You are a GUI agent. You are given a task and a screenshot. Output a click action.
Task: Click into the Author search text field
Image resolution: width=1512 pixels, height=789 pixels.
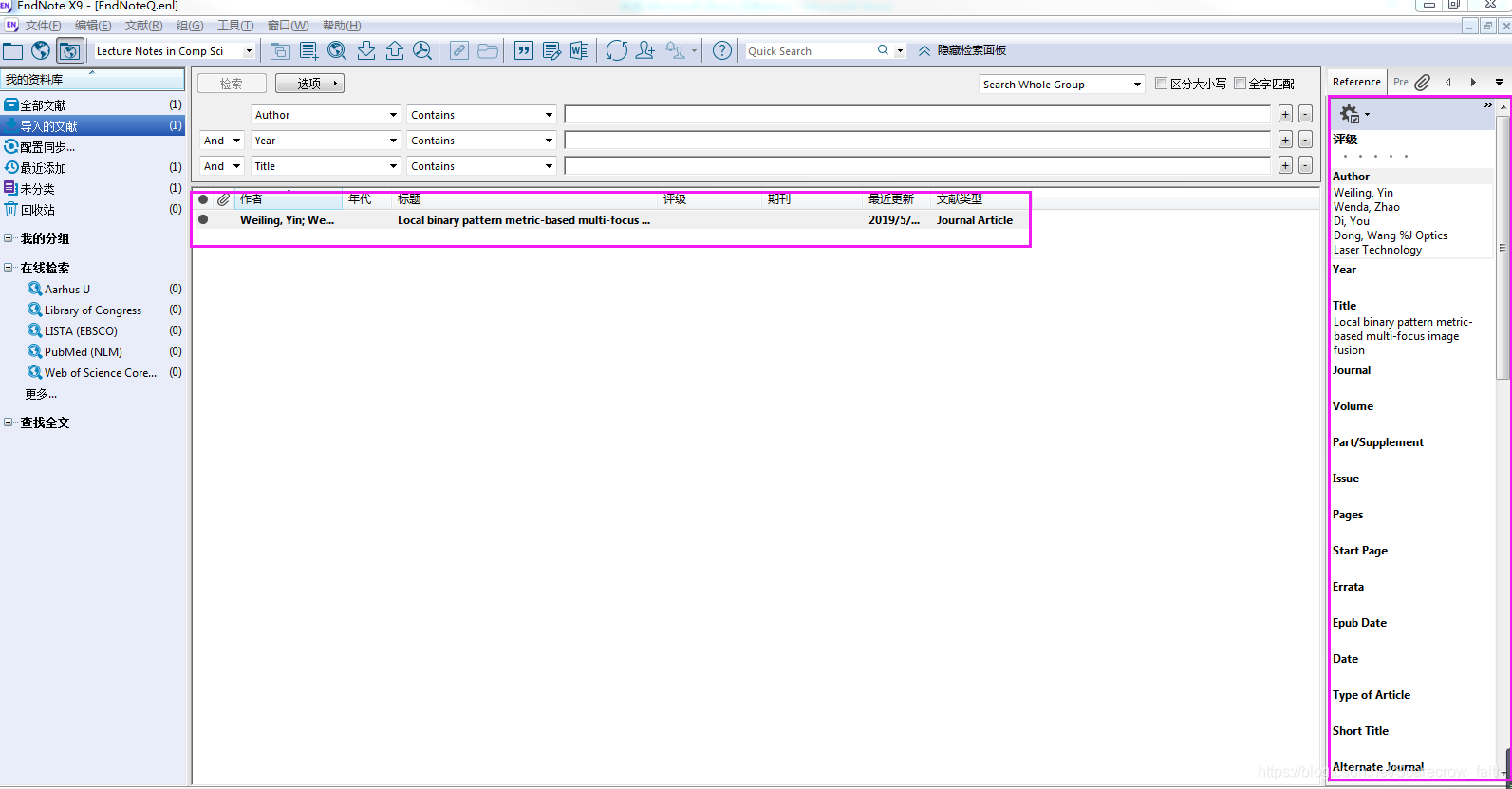point(917,114)
